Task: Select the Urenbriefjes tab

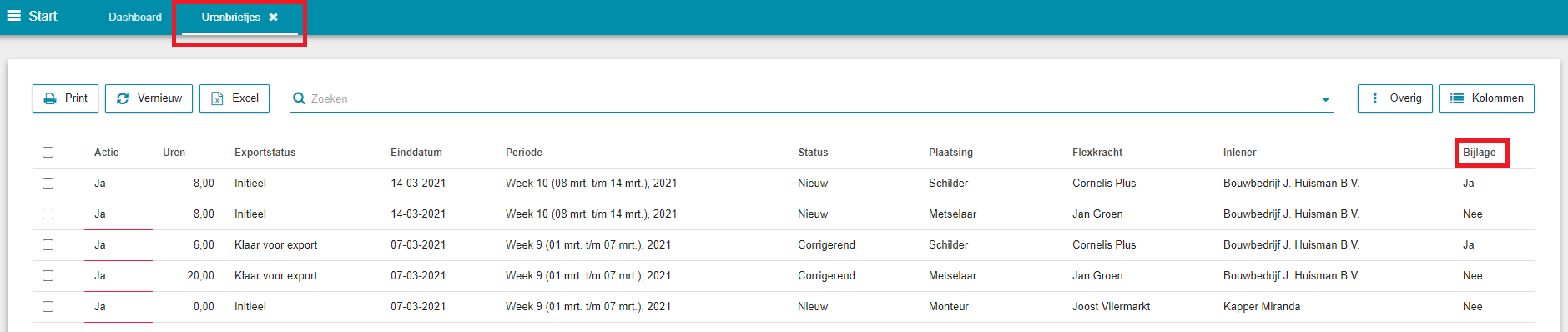Action: (230, 17)
